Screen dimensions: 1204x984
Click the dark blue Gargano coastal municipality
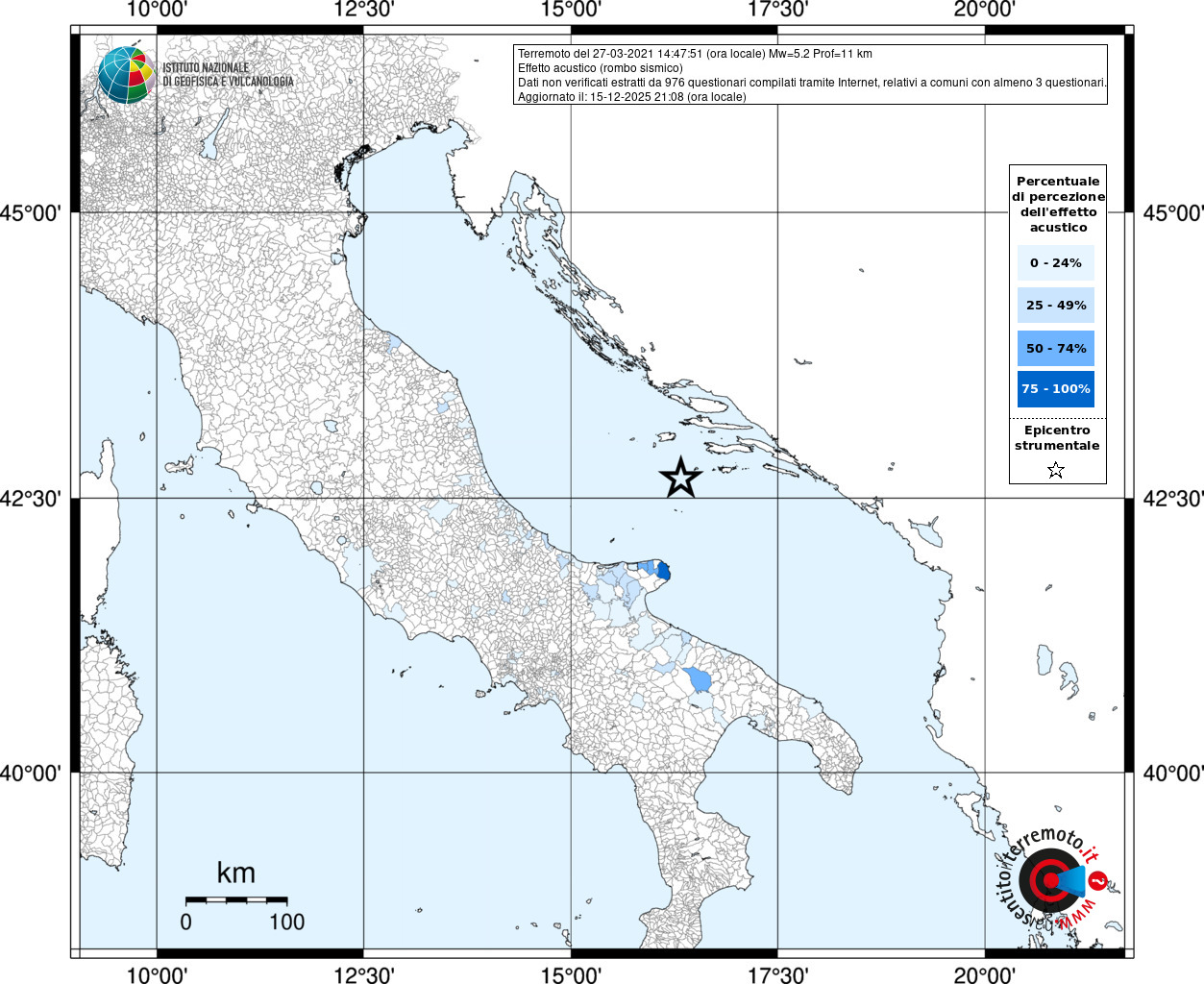(x=663, y=571)
